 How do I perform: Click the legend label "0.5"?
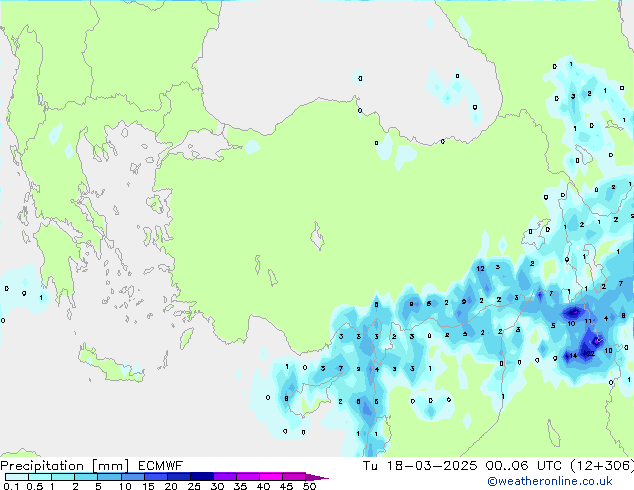point(34,486)
